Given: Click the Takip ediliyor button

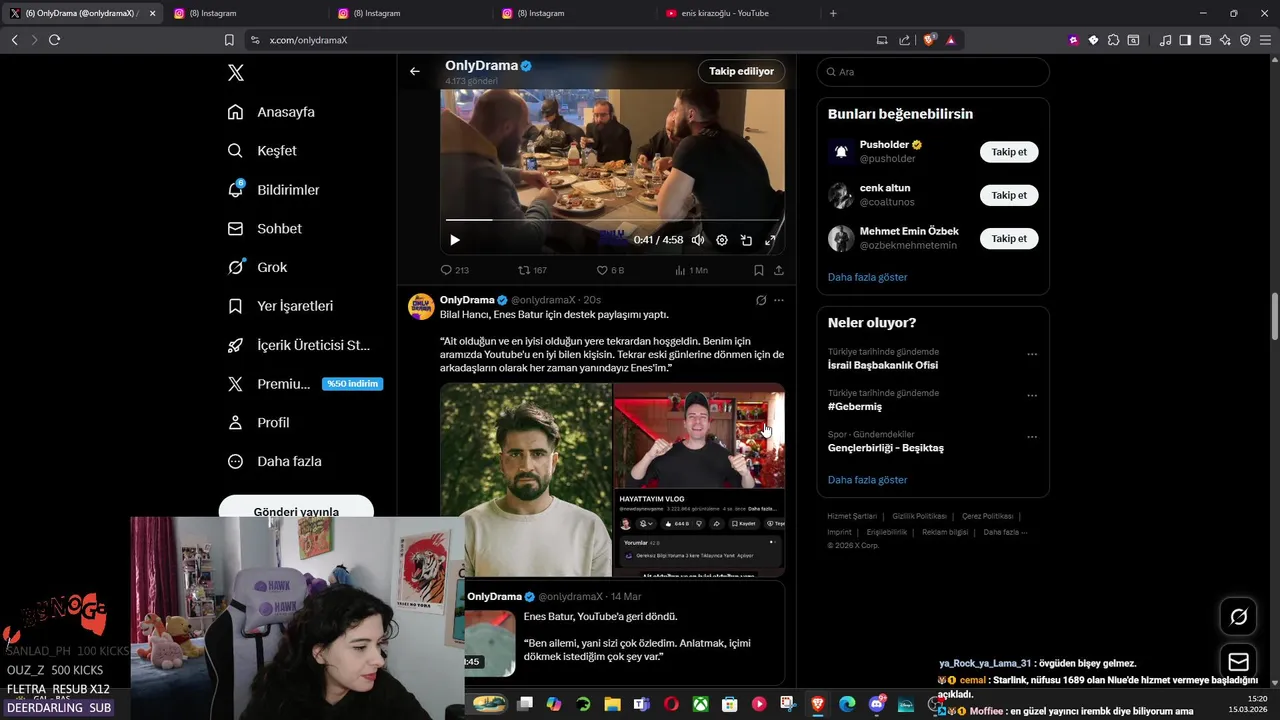Looking at the screenshot, I should tap(741, 71).
